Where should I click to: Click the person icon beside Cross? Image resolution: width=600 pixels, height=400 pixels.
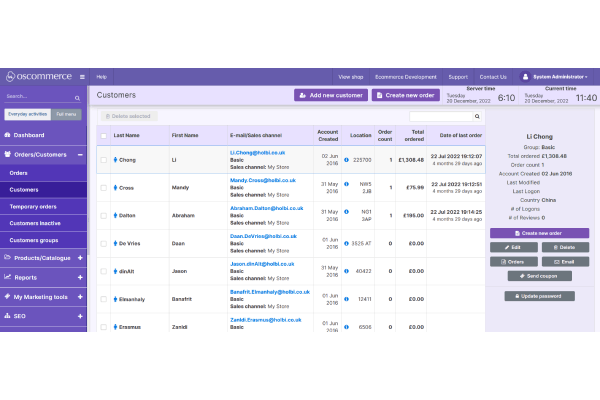115,188
